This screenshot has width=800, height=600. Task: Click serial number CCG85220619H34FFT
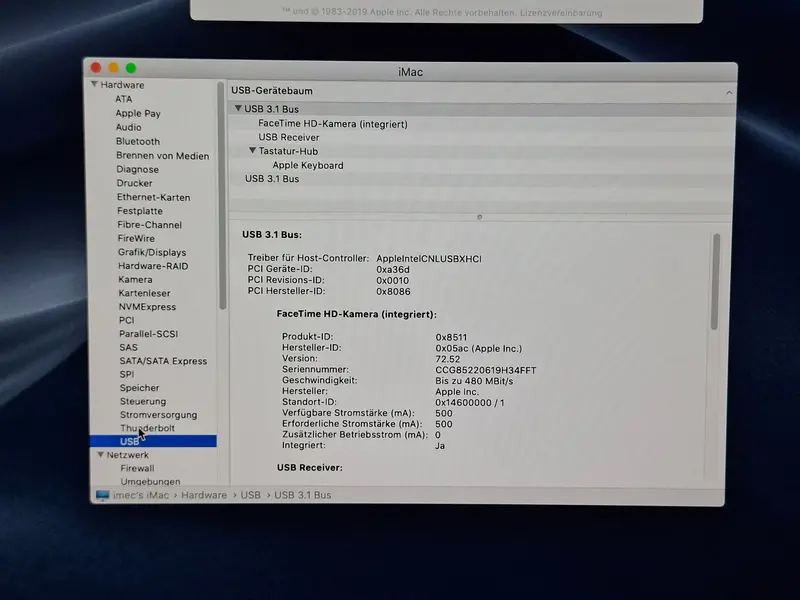pos(486,370)
